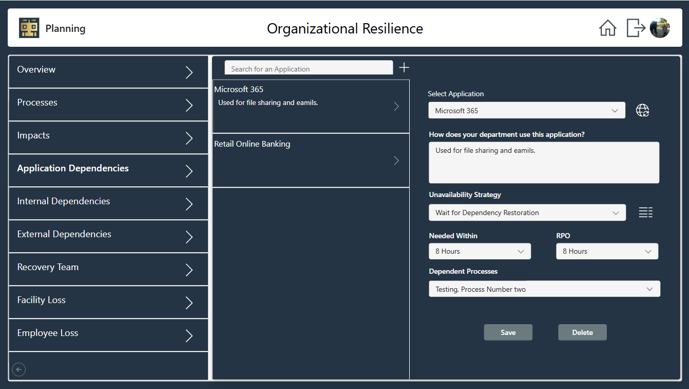The height and width of the screenshot is (389, 689).
Task: Expand the Dependent Processes dropdown
Action: 544,289
